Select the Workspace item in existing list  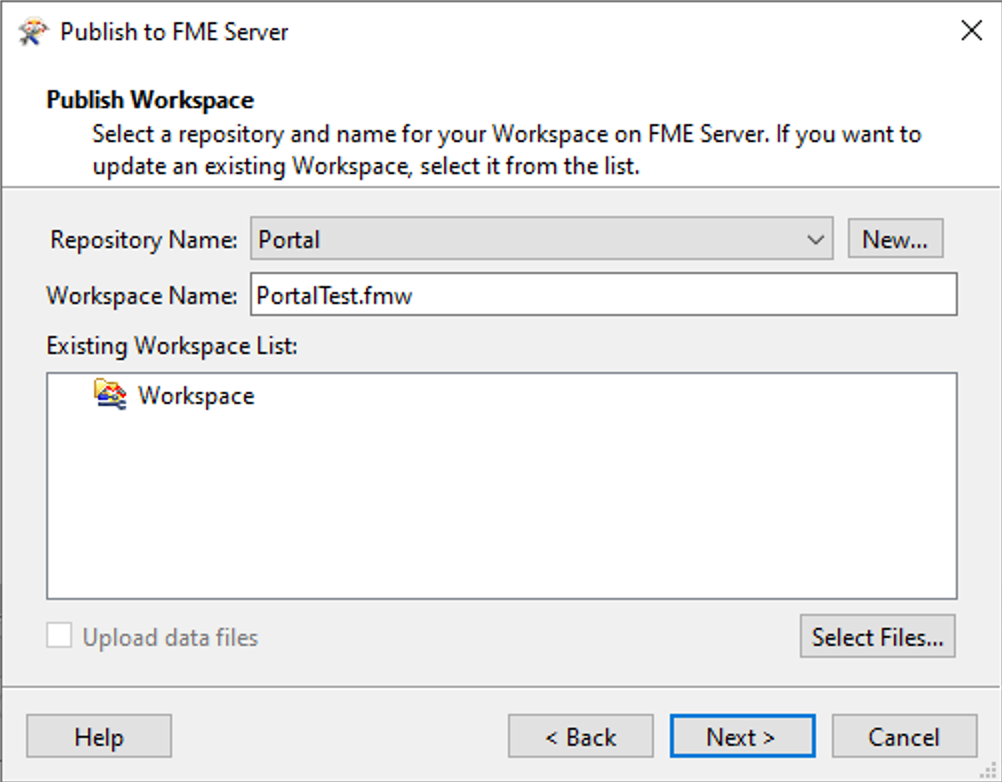pos(196,396)
